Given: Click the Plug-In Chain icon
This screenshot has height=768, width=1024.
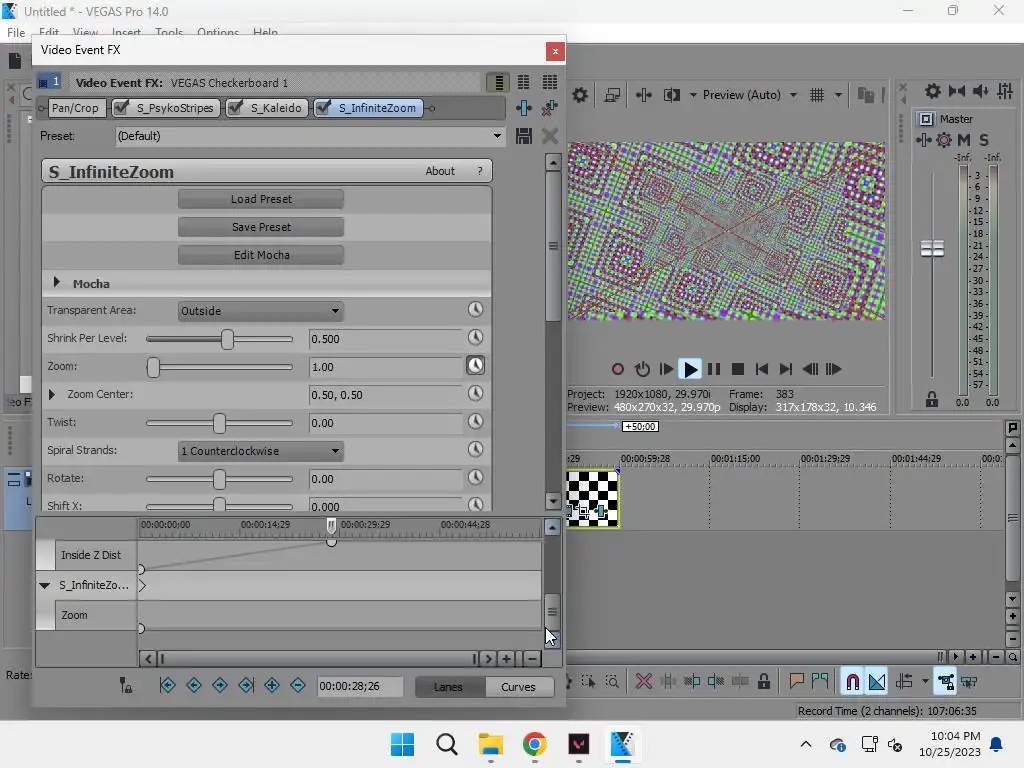Looking at the screenshot, I should pyautogui.click(x=524, y=108).
